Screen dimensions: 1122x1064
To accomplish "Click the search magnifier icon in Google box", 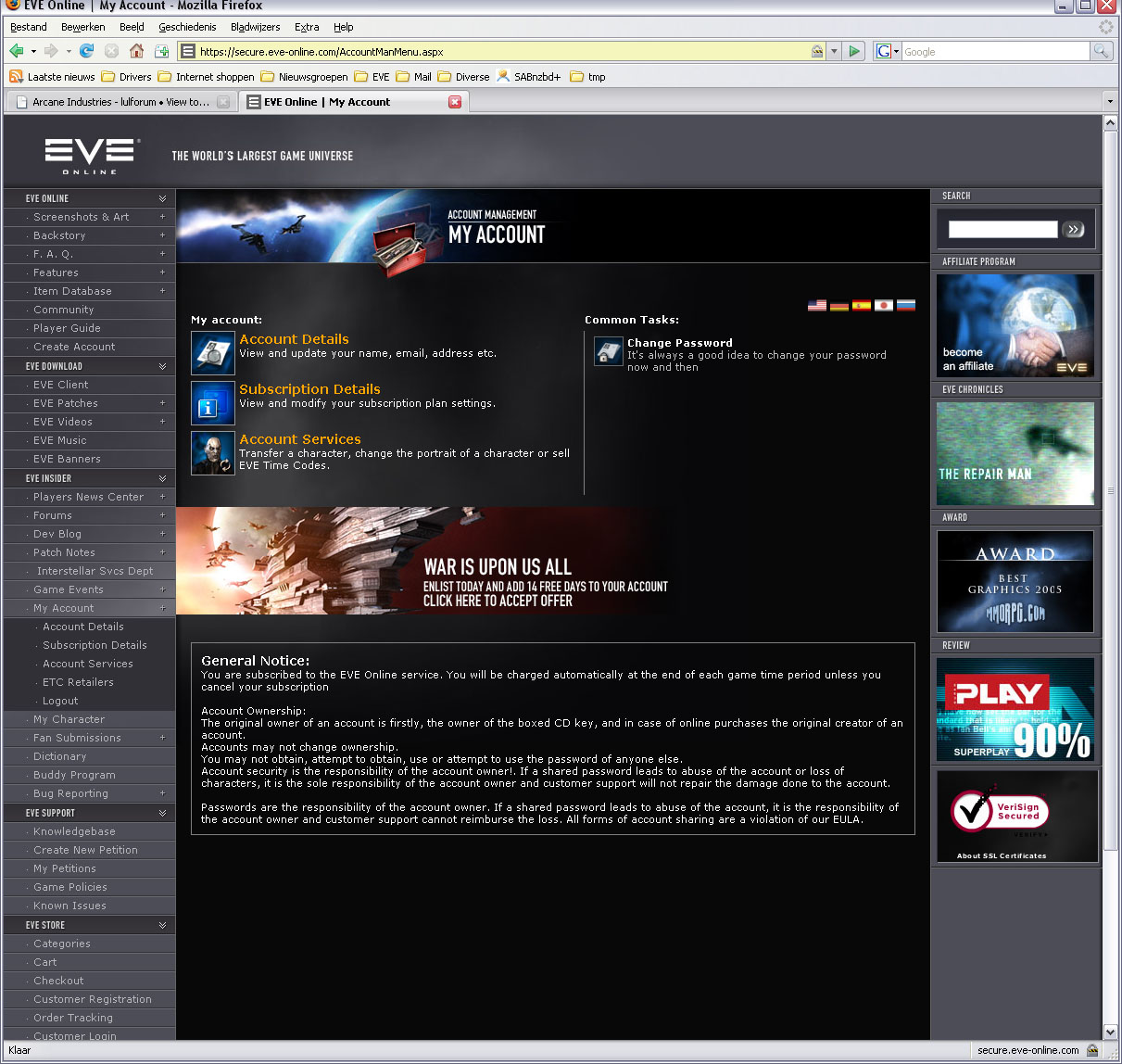I will pyautogui.click(x=1101, y=51).
